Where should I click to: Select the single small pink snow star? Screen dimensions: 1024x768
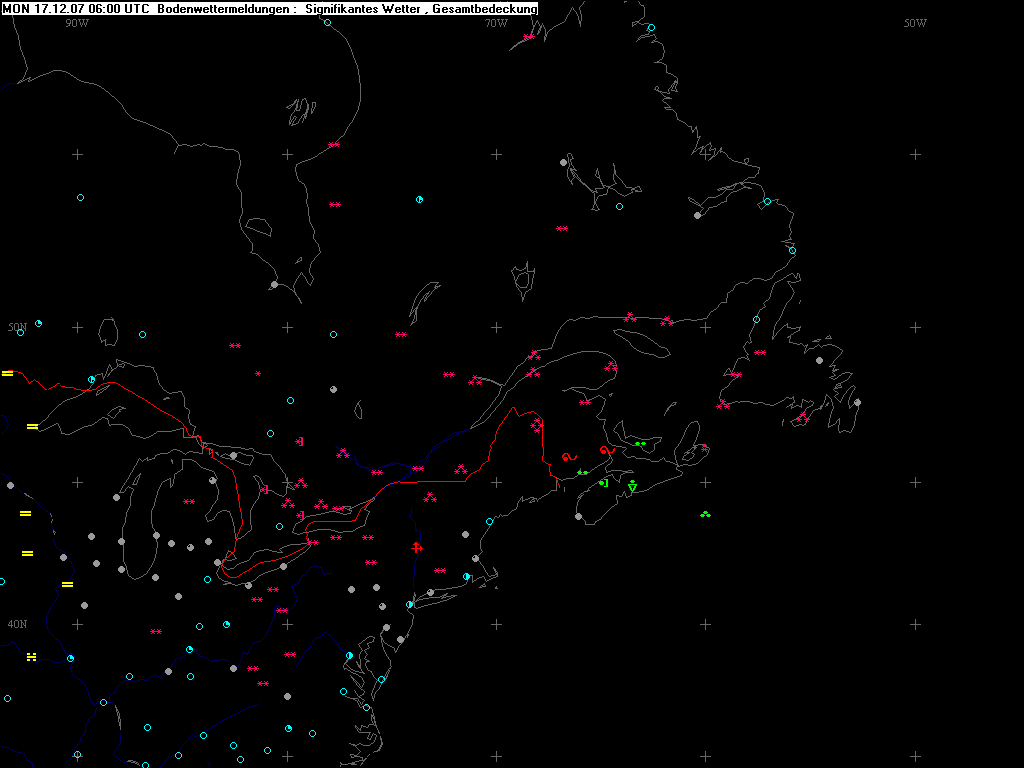tap(258, 373)
